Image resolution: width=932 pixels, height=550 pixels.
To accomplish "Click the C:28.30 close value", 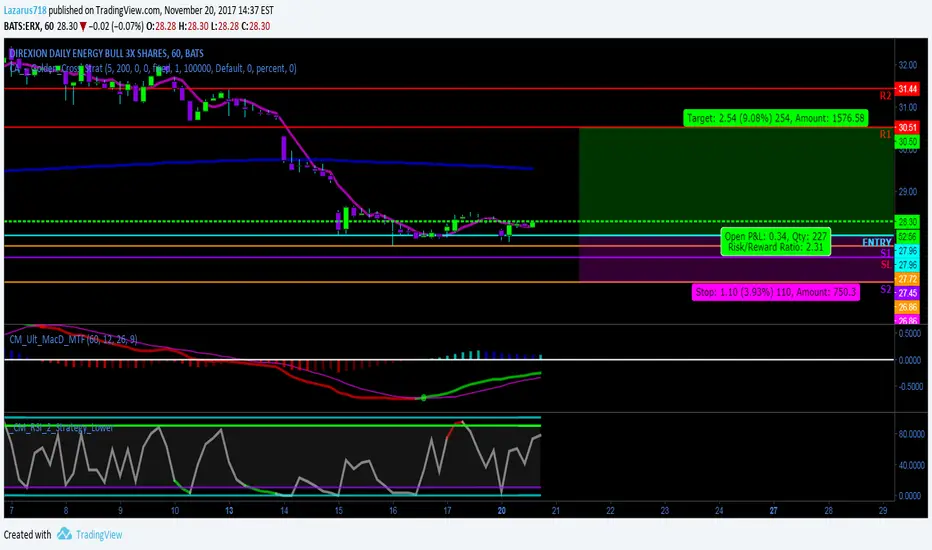I will (x=256, y=26).
